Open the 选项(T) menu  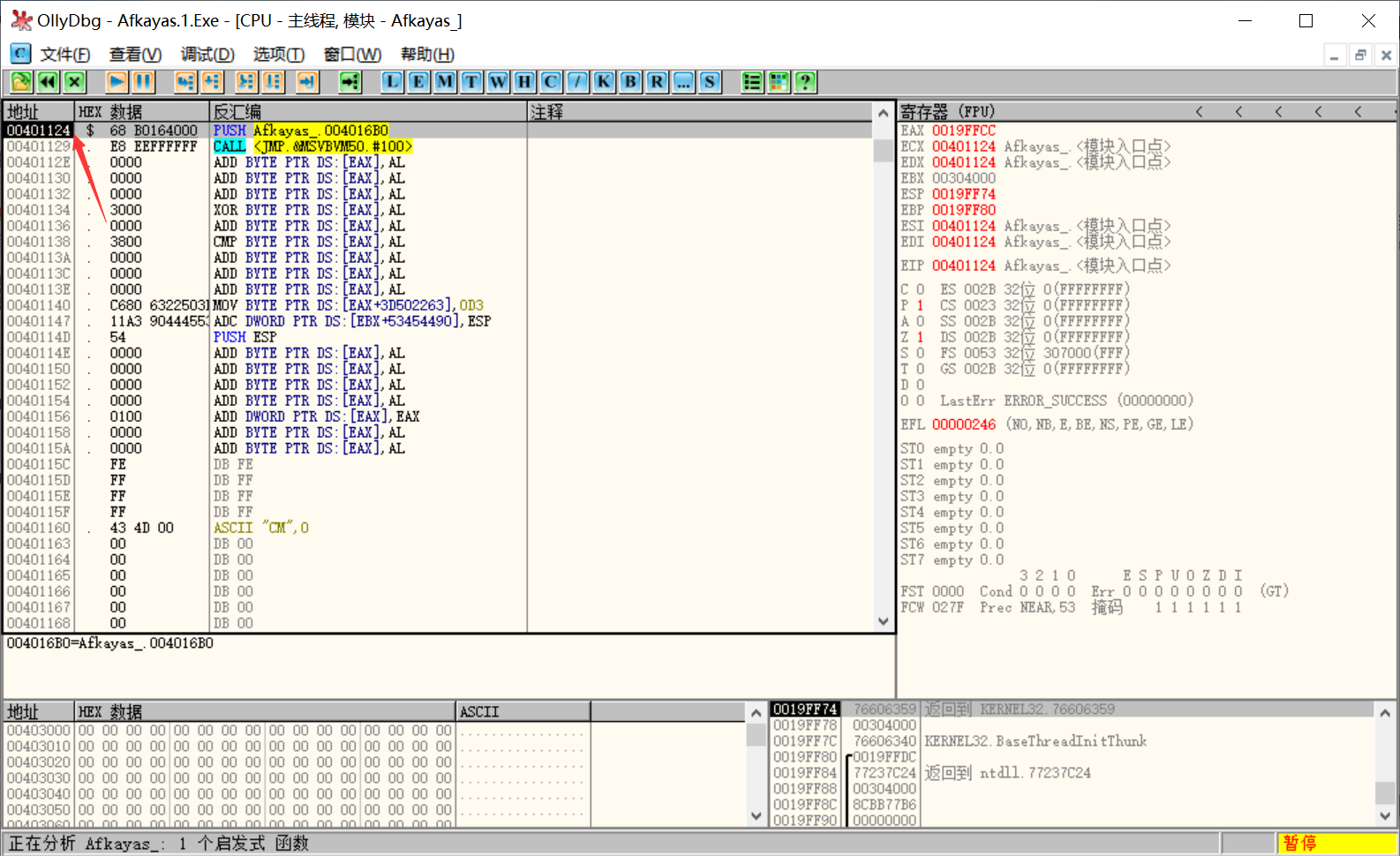click(279, 55)
